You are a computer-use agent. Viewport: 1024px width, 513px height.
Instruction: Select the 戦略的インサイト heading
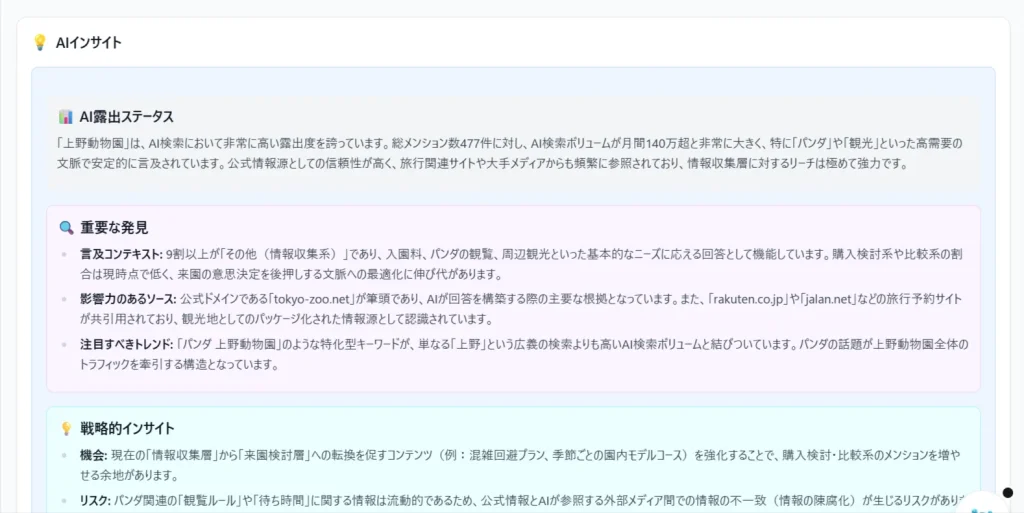[x=127, y=428]
